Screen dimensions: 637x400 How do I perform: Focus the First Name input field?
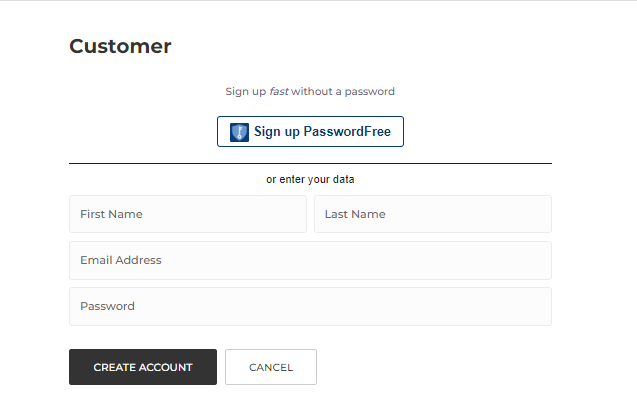click(187, 214)
